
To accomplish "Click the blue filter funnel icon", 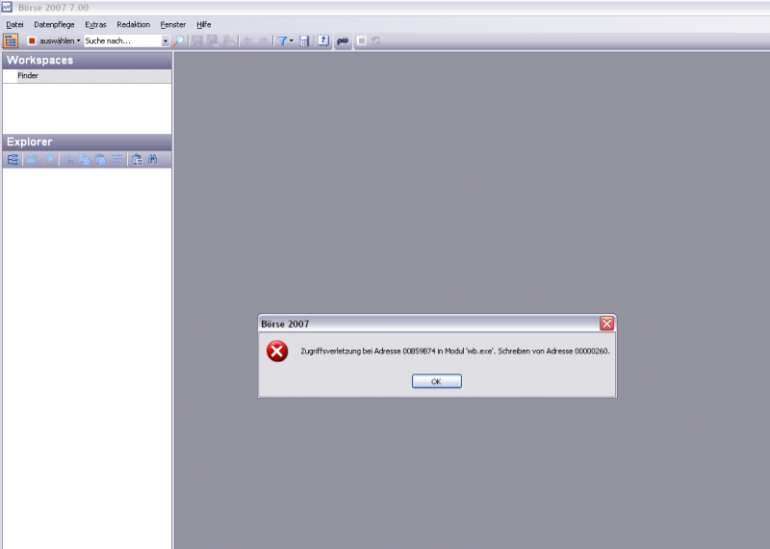I will point(282,41).
